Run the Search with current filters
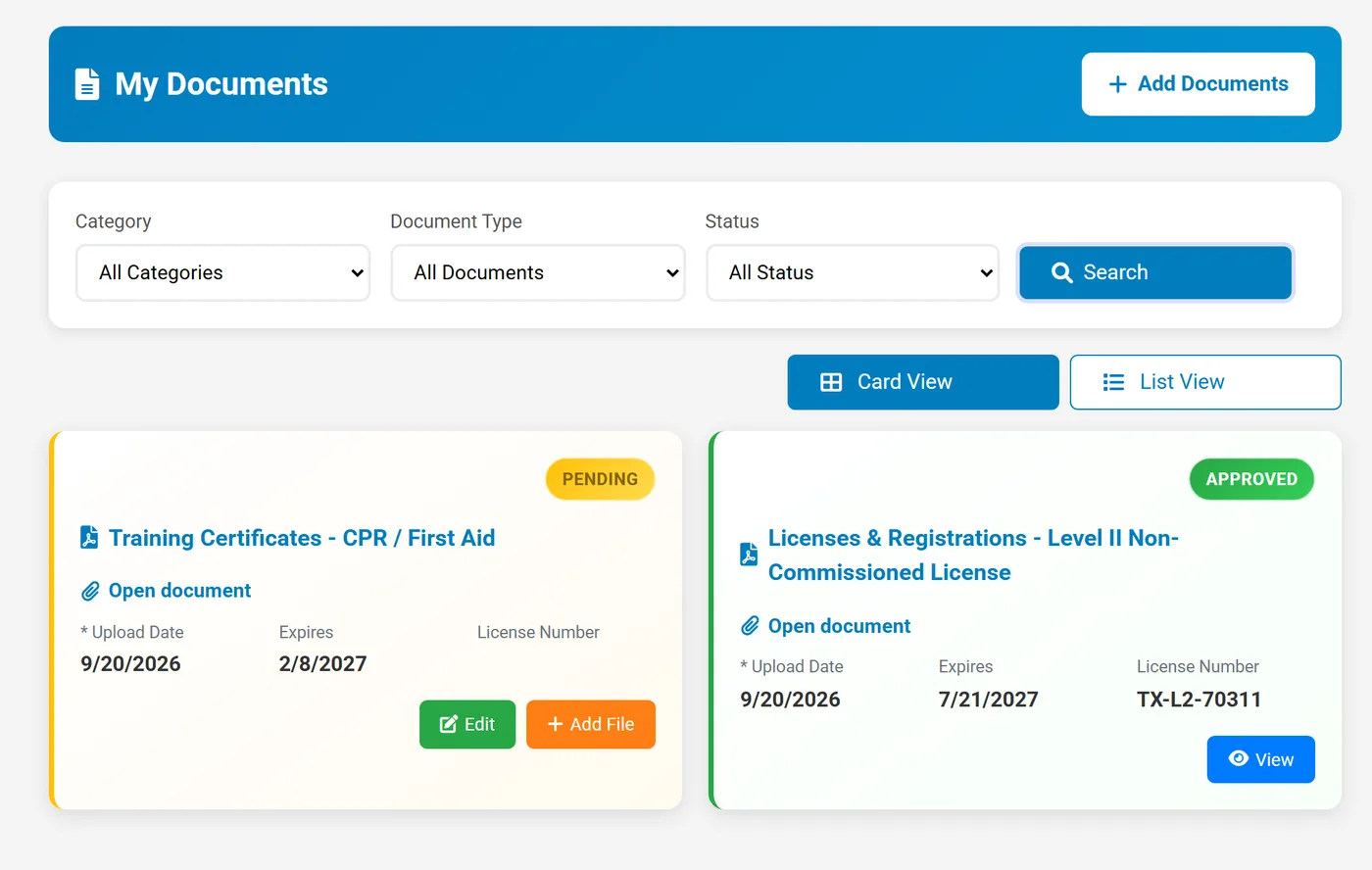The image size is (1372, 870). [1155, 272]
